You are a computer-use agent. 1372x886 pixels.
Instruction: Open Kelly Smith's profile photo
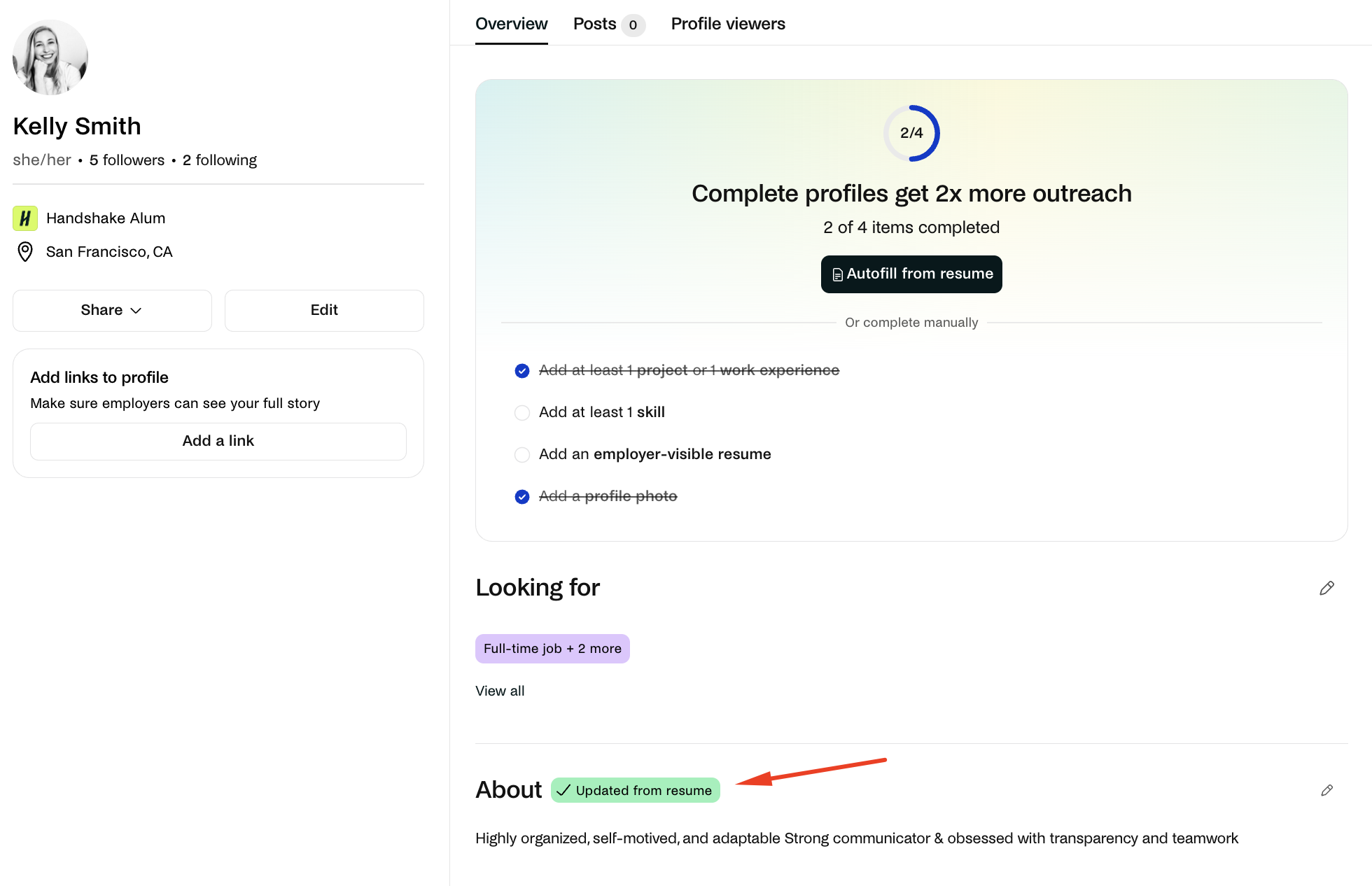pyautogui.click(x=50, y=57)
